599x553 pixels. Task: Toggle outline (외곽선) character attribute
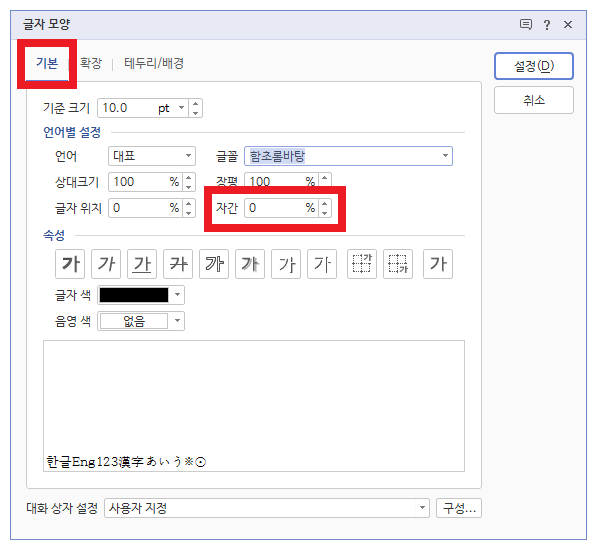click(x=214, y=264)
